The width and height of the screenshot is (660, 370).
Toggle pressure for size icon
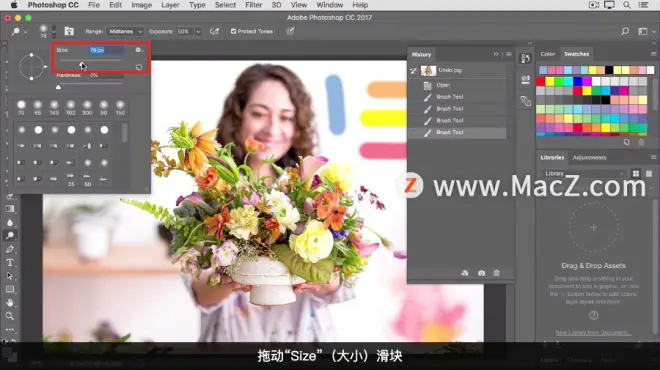coord(290,31)
